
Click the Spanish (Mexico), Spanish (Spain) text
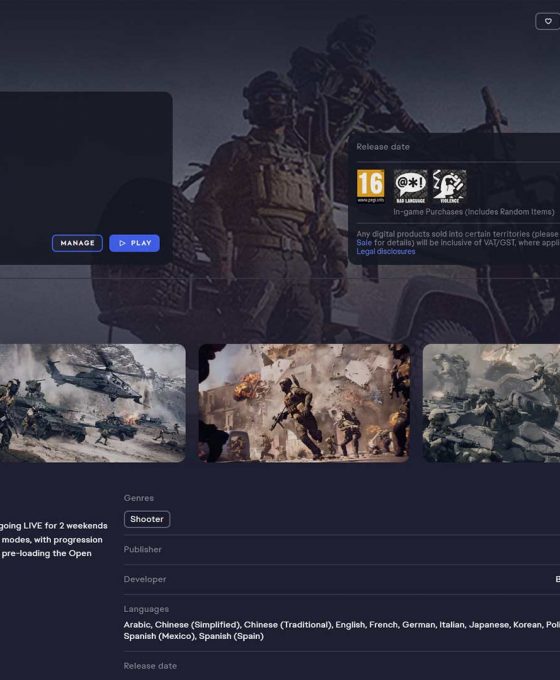(193, 636)
